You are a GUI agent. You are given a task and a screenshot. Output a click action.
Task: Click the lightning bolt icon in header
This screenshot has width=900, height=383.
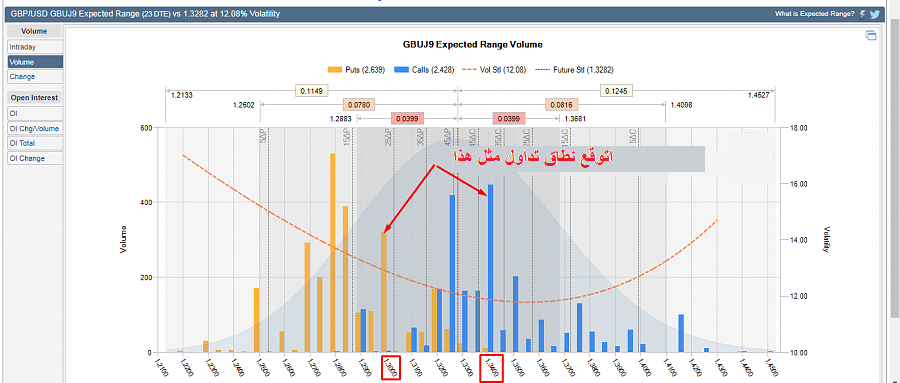862,14
